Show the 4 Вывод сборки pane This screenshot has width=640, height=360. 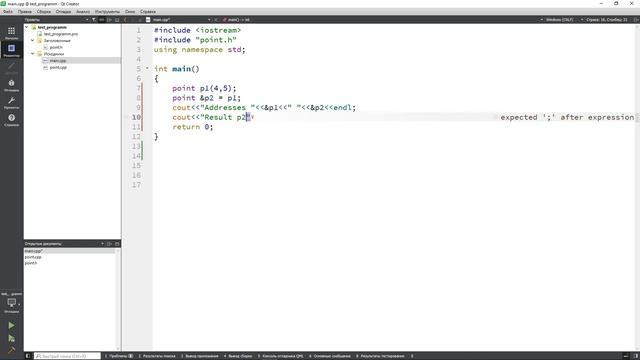point(238,356)
